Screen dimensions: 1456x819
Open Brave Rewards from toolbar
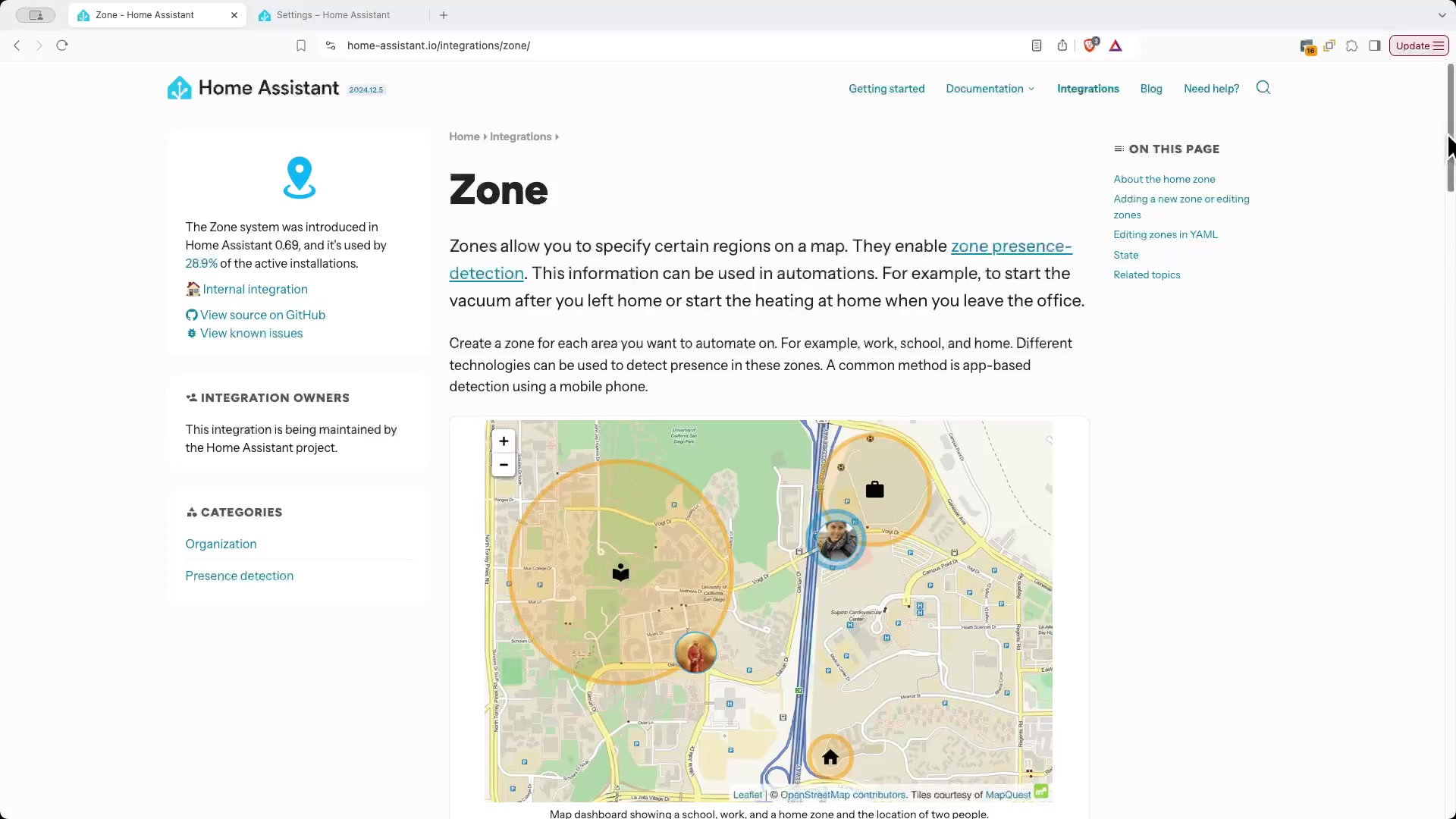point(1115,45)
